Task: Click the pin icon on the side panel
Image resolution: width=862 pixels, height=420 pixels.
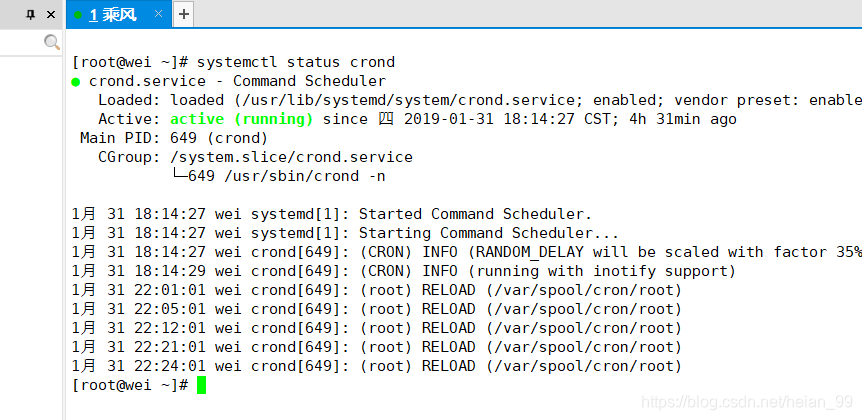Action: tap(31, 15)
